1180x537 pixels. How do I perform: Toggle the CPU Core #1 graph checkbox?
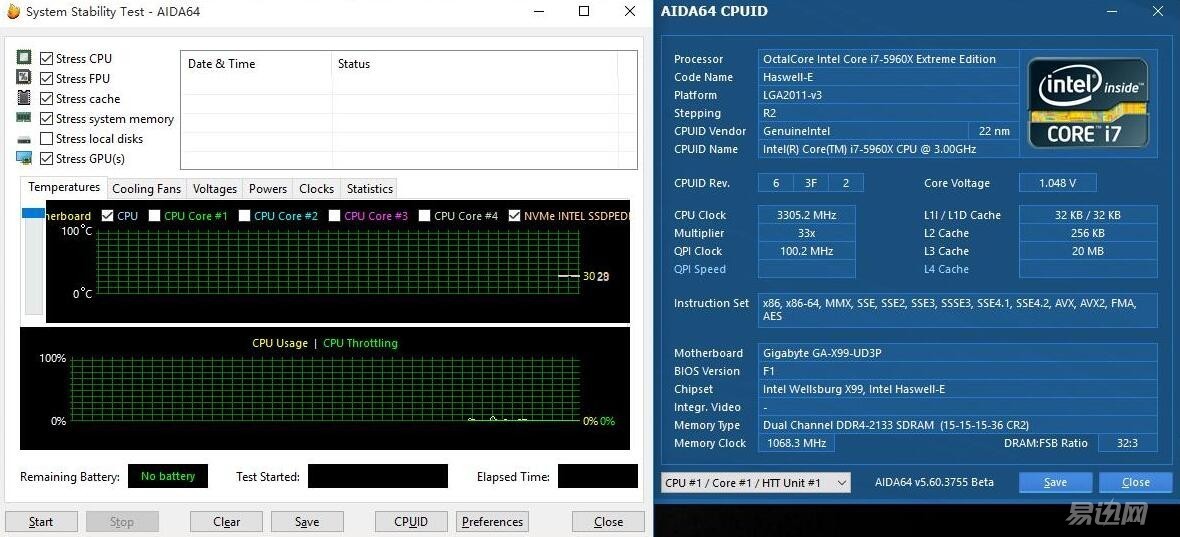click(x=154, y=215)
